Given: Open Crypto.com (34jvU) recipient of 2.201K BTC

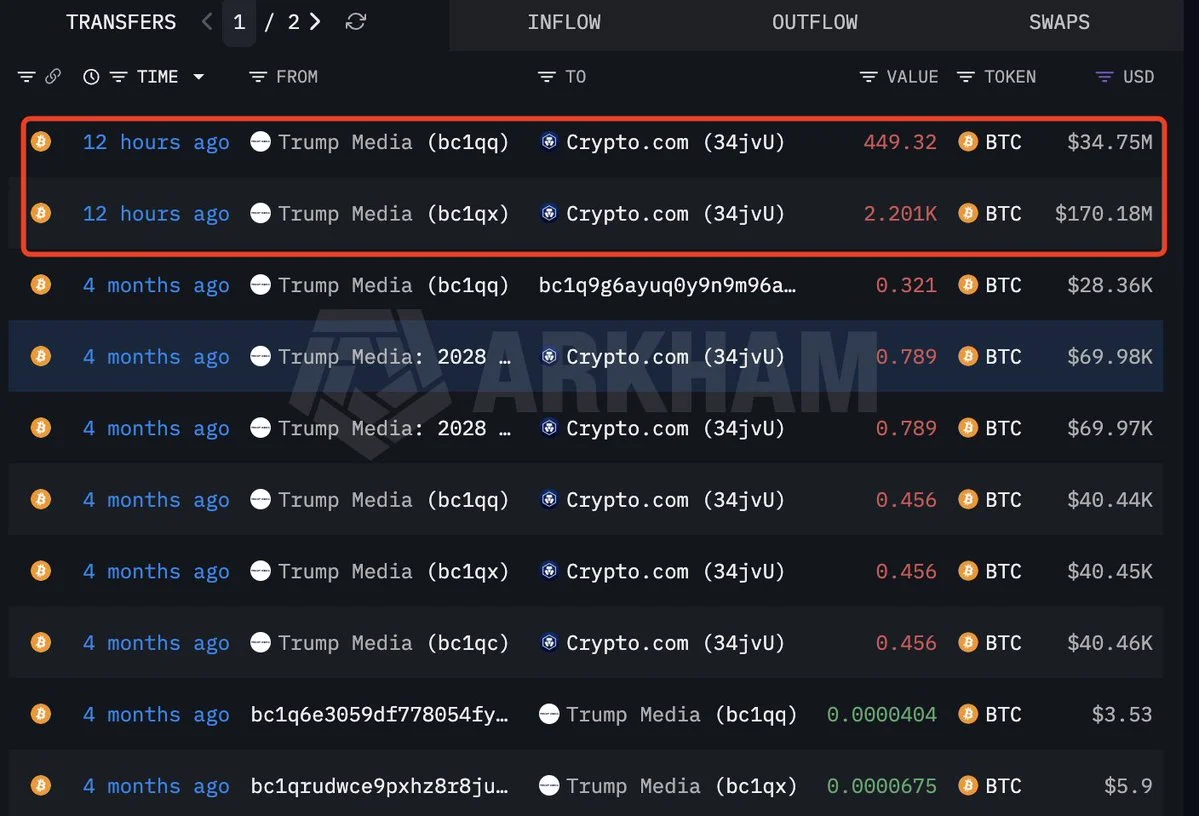Looking at the screenshot, I should [x=675, y=213].
